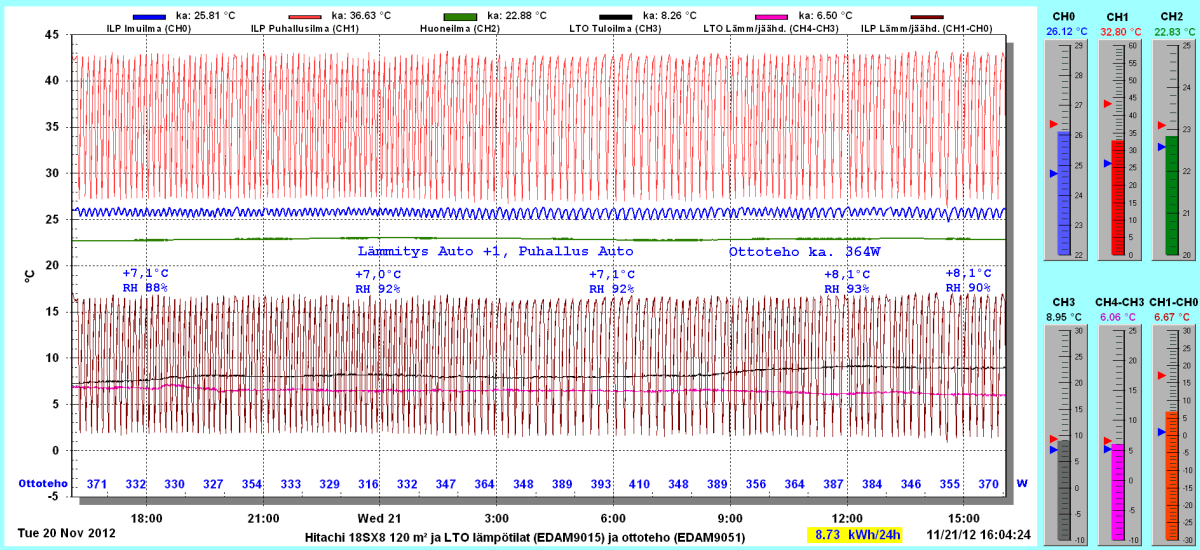The image size is (1200, 550).
Task: Click the red max marker on CH0 gauge
Action: (1052, 124)
